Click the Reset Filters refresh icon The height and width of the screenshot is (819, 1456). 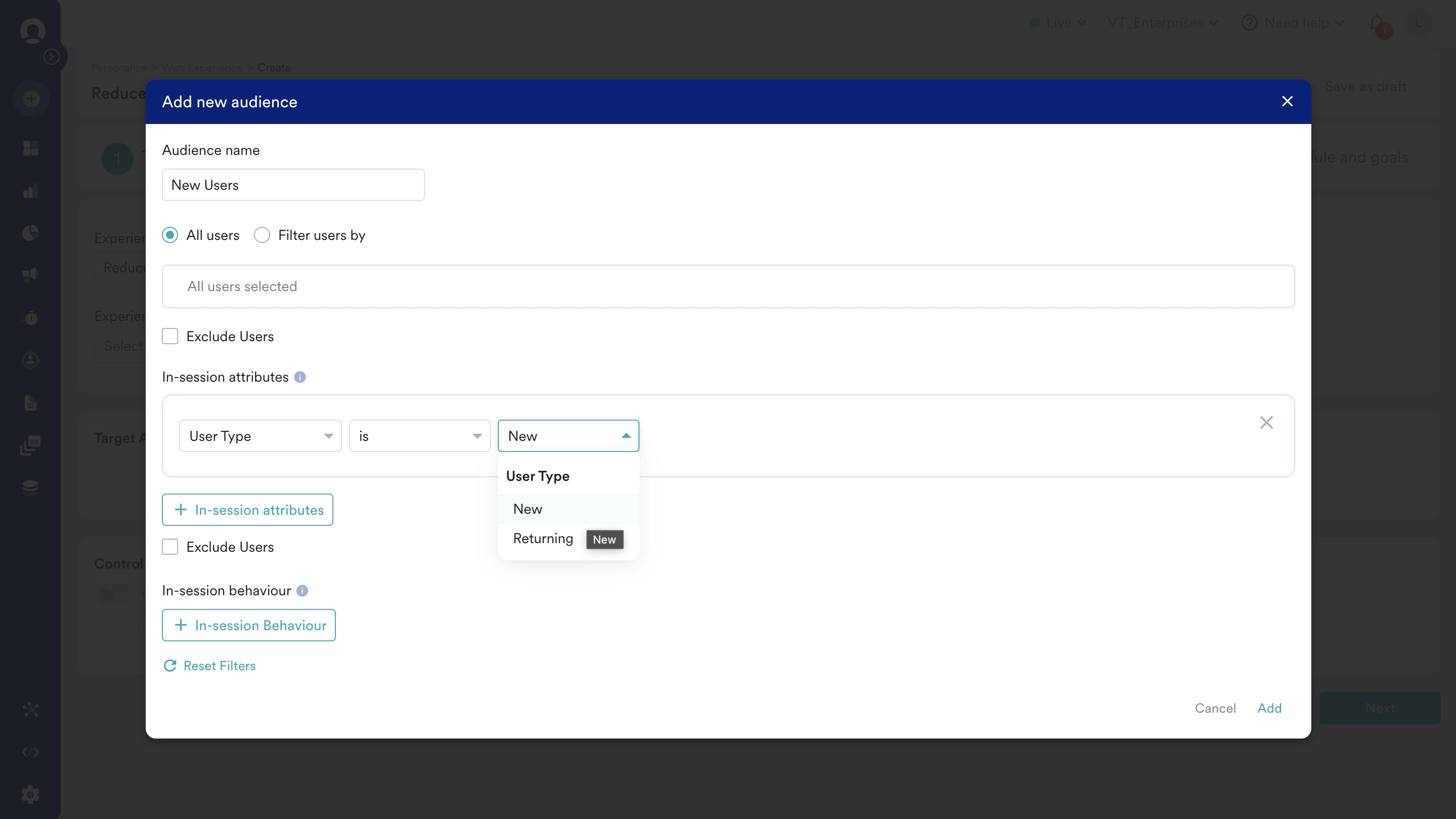[169, 666]
